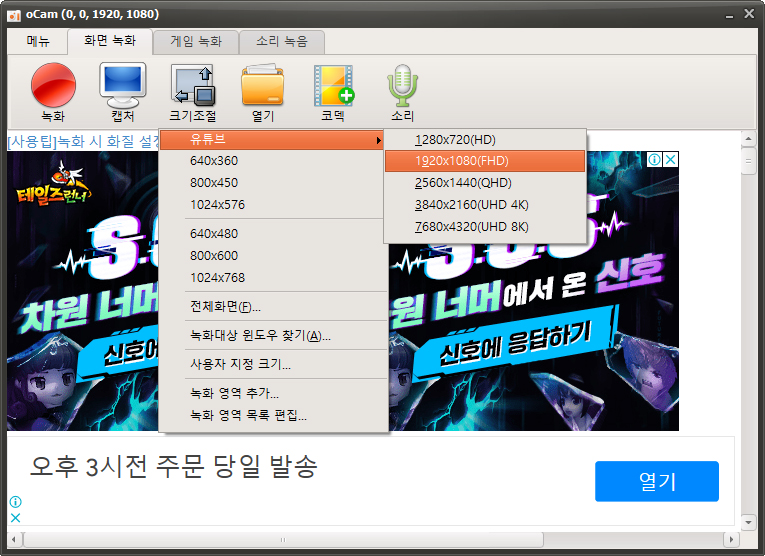This screenshot has width=765, height=556.
Task: Click the ad info icon on the banner
Action: [x=654, y=159]
